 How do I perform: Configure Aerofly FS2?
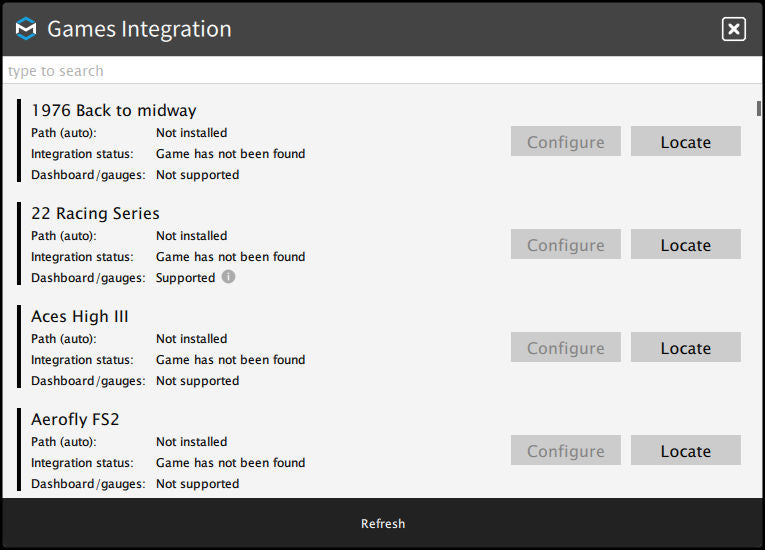[565, 450]
